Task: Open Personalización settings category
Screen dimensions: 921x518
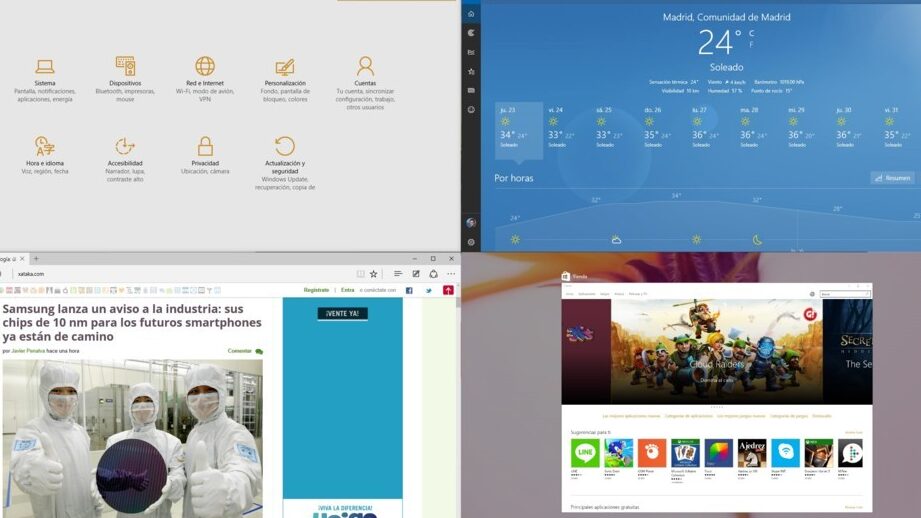Action: [x=285, y=80]
